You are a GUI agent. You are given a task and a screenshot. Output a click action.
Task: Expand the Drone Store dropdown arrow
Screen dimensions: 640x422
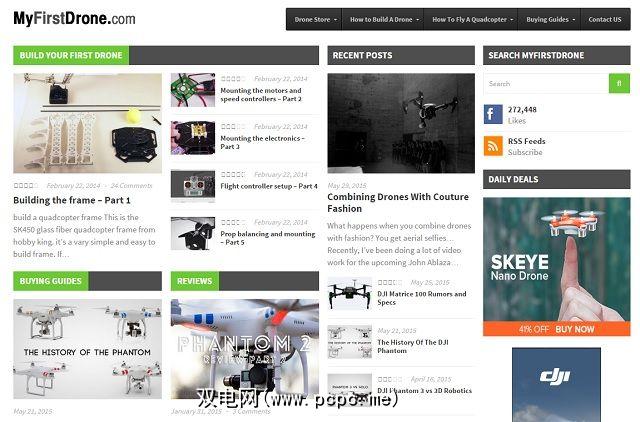[336, 20]
